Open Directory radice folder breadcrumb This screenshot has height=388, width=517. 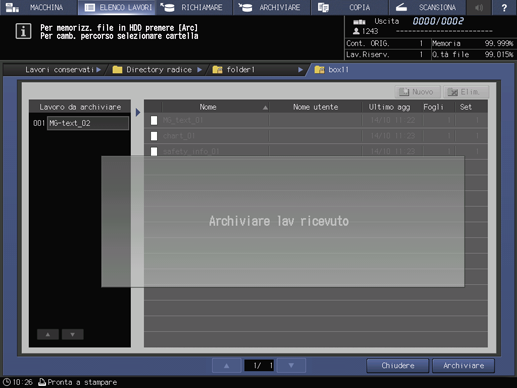click(159, 70)
